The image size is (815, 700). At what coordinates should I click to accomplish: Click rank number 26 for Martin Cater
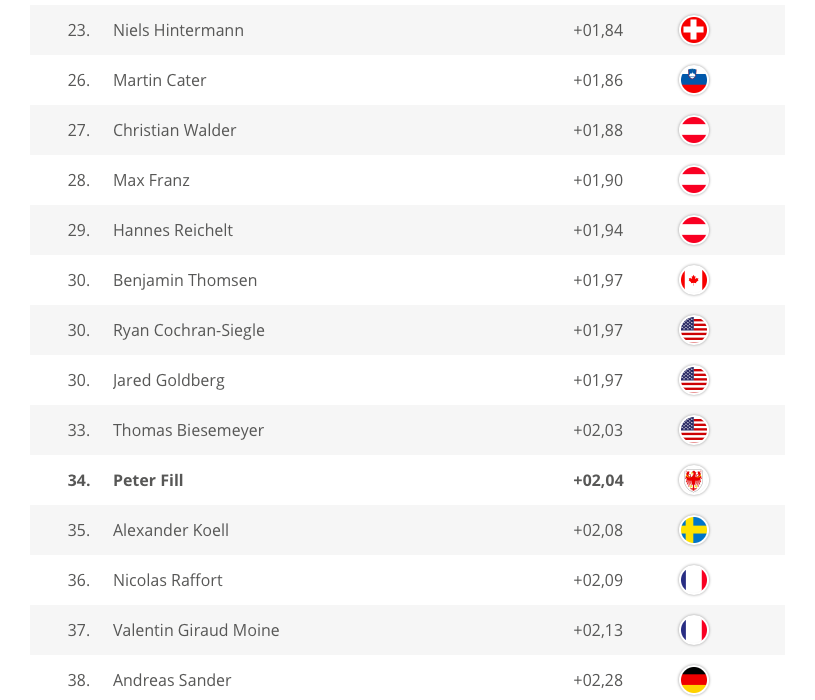point(79,80)
